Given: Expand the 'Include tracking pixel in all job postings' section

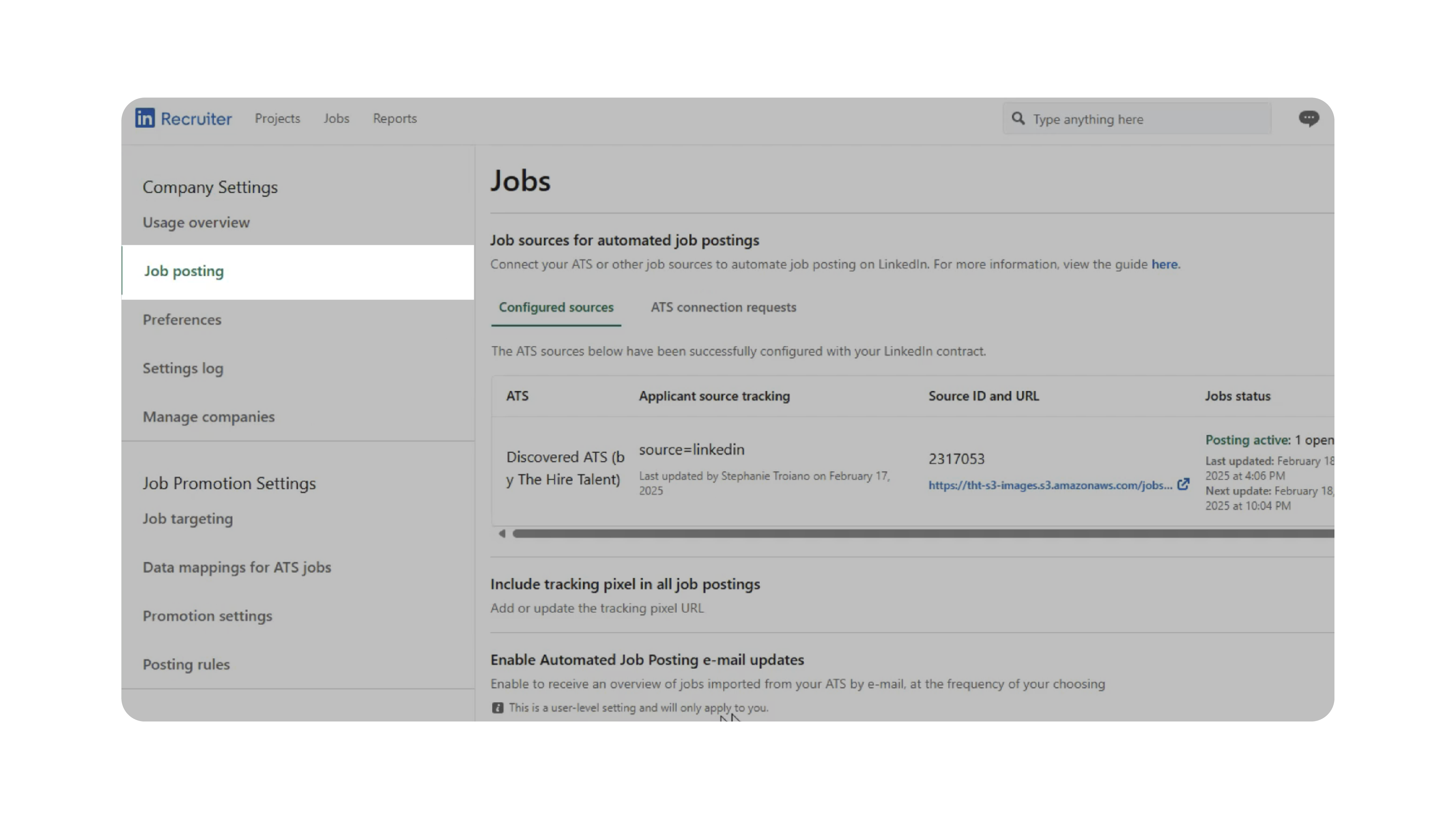Looking at the screenshot, I should coord(624,584).
